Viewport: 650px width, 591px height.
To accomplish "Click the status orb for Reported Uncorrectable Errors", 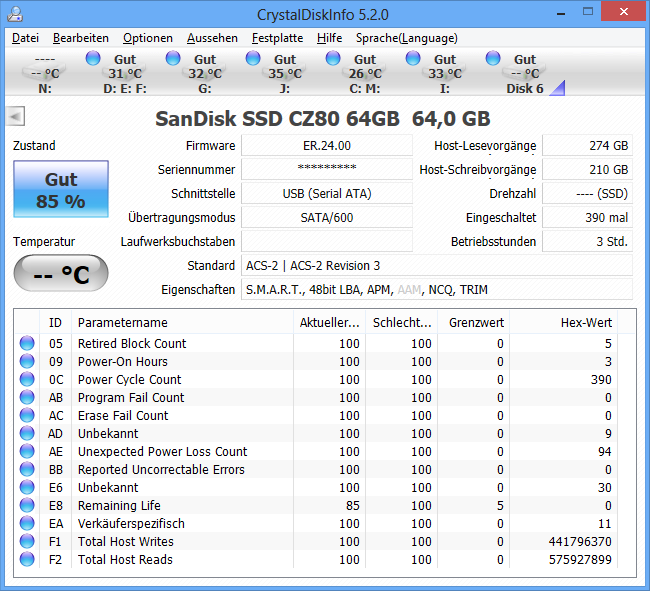I will click(x=27, y=470).
